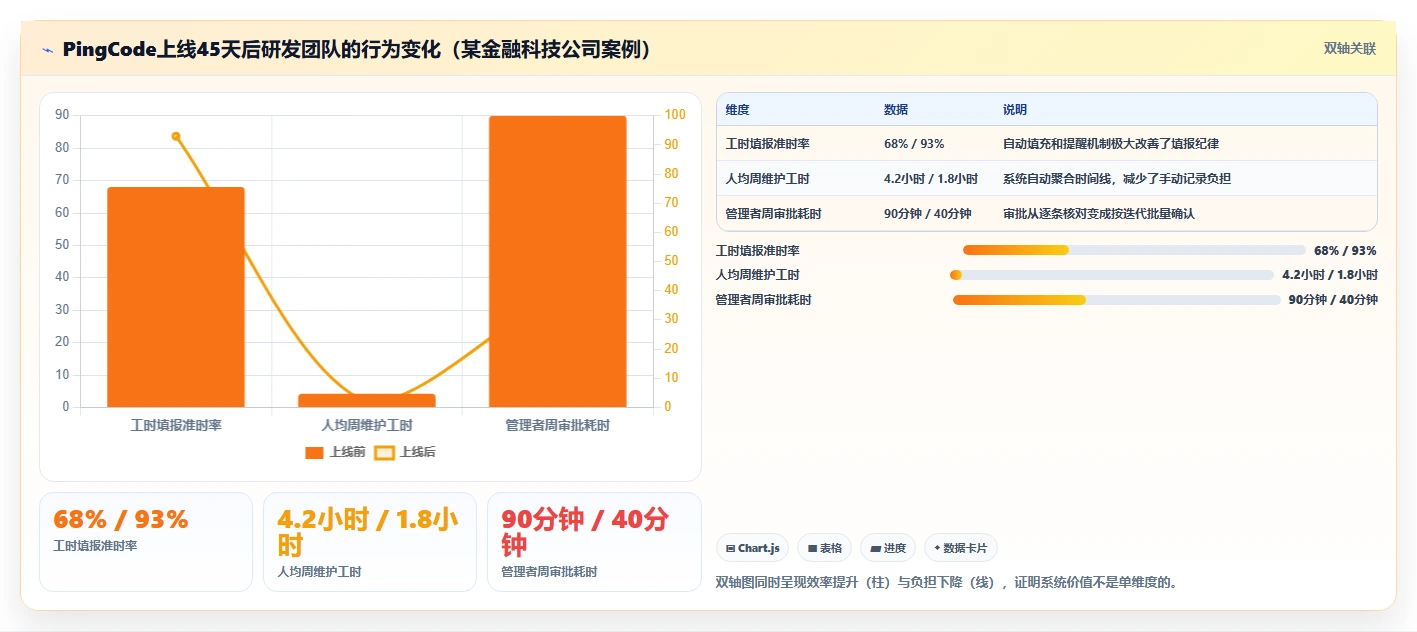The height and width of the screenshot is (632, 1417).
Task: Click the 双轴关联 label in the header
Action: tap(1350, 49)
